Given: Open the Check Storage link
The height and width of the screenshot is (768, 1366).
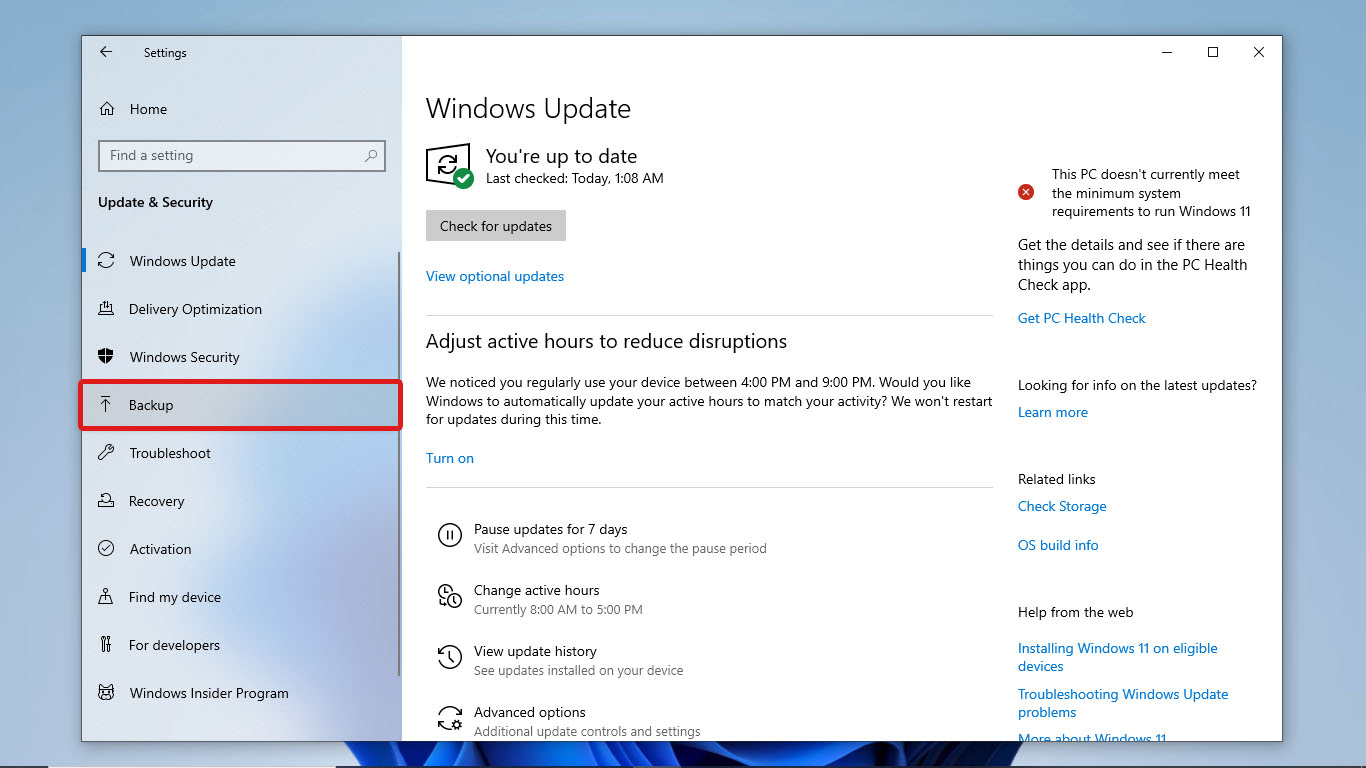Looking at the screenshot, I should coord(1062,506).
